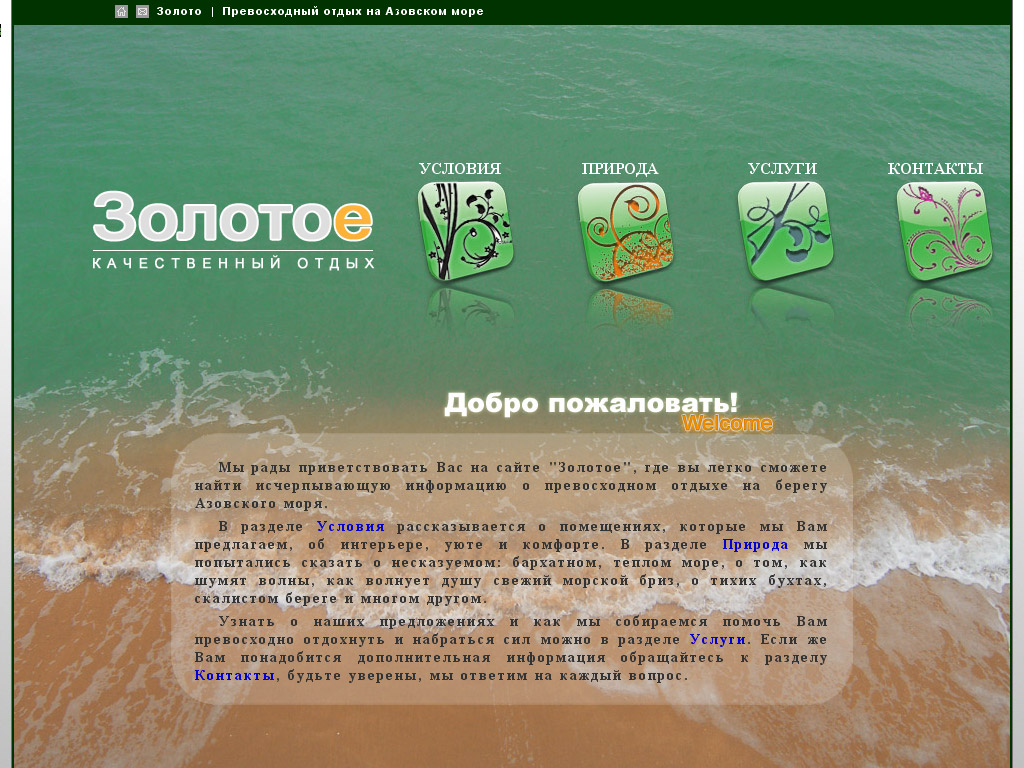Click the tagline КАЧЕСТВЕННЫЙ ОТДЫХ under the logo
The width and height of the screenshot is (1024, 768).
232,260
